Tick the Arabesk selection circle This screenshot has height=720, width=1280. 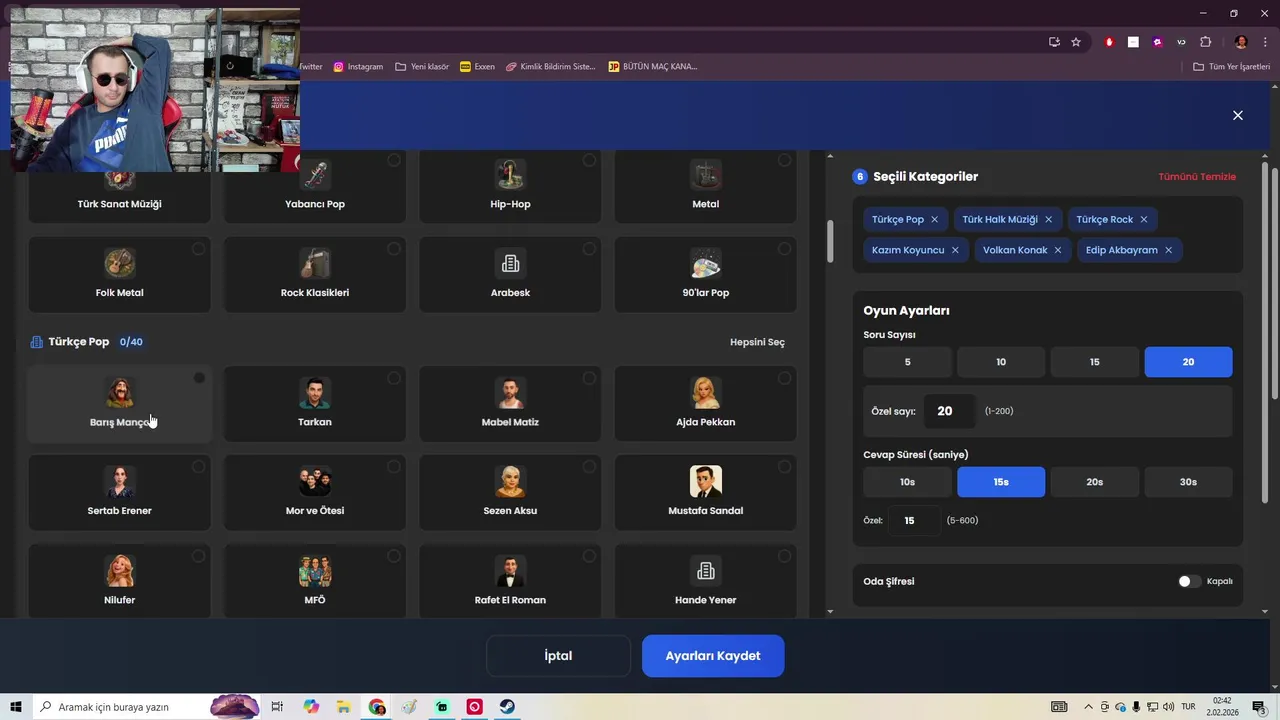[x=589, y=249]
